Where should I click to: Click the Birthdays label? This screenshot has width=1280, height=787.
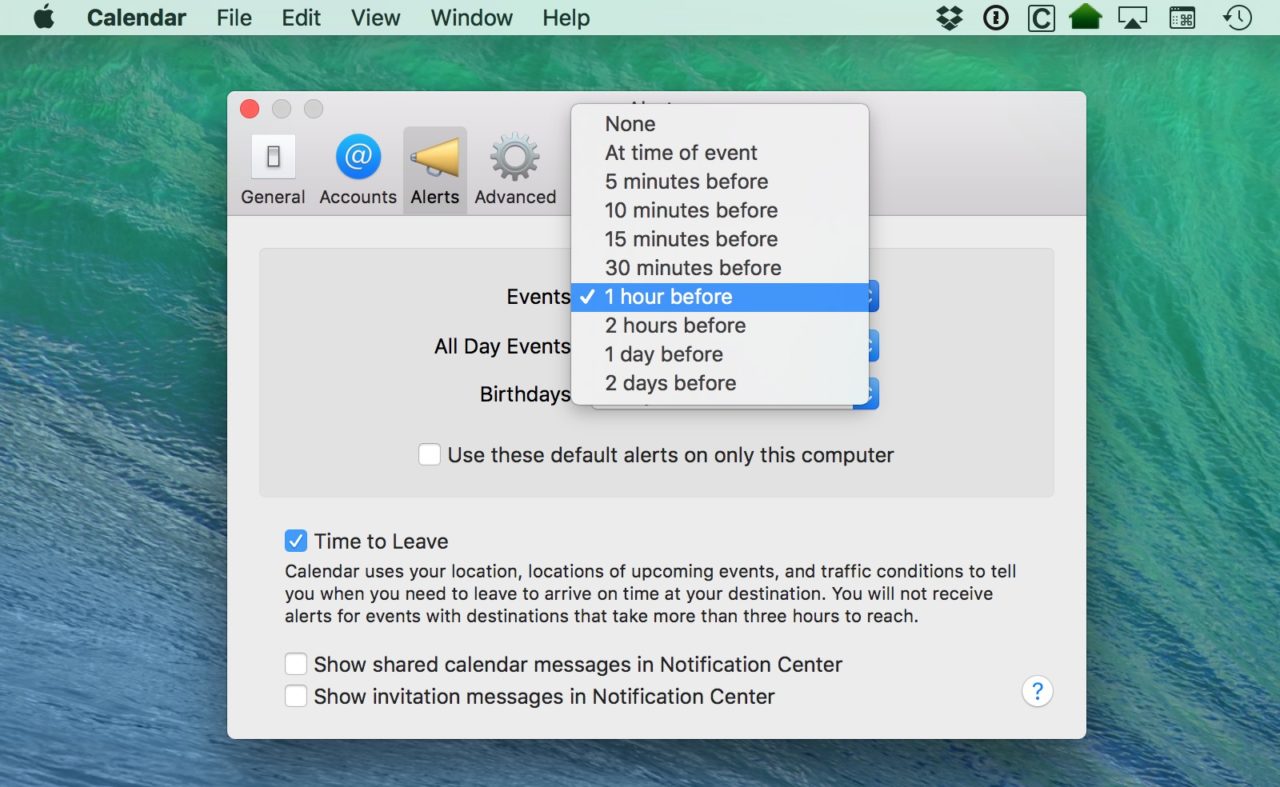click(525, 394)
